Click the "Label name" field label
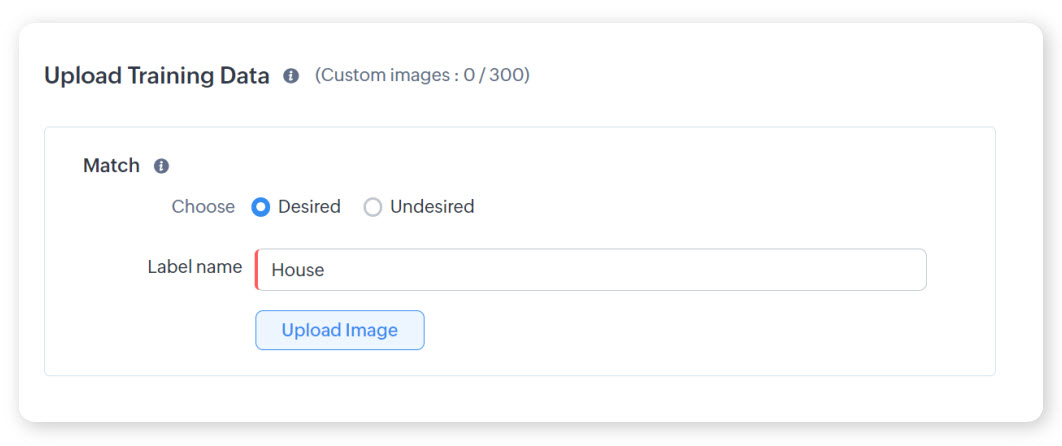Image resolution: width=1062 pixels, height=446 pixels. pyautogui.click(x=195, y=267)
